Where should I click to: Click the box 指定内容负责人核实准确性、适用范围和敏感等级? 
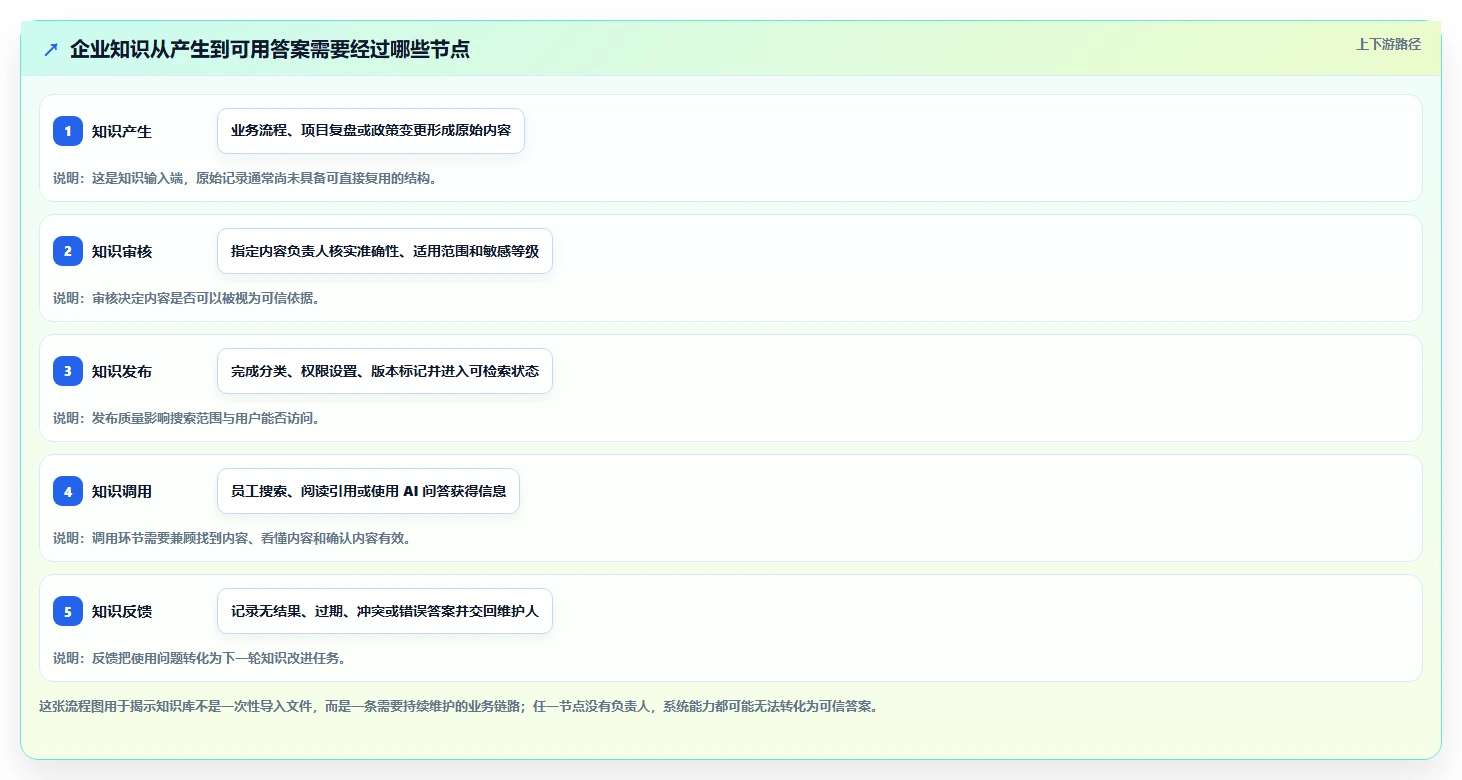tap(385, 251)
